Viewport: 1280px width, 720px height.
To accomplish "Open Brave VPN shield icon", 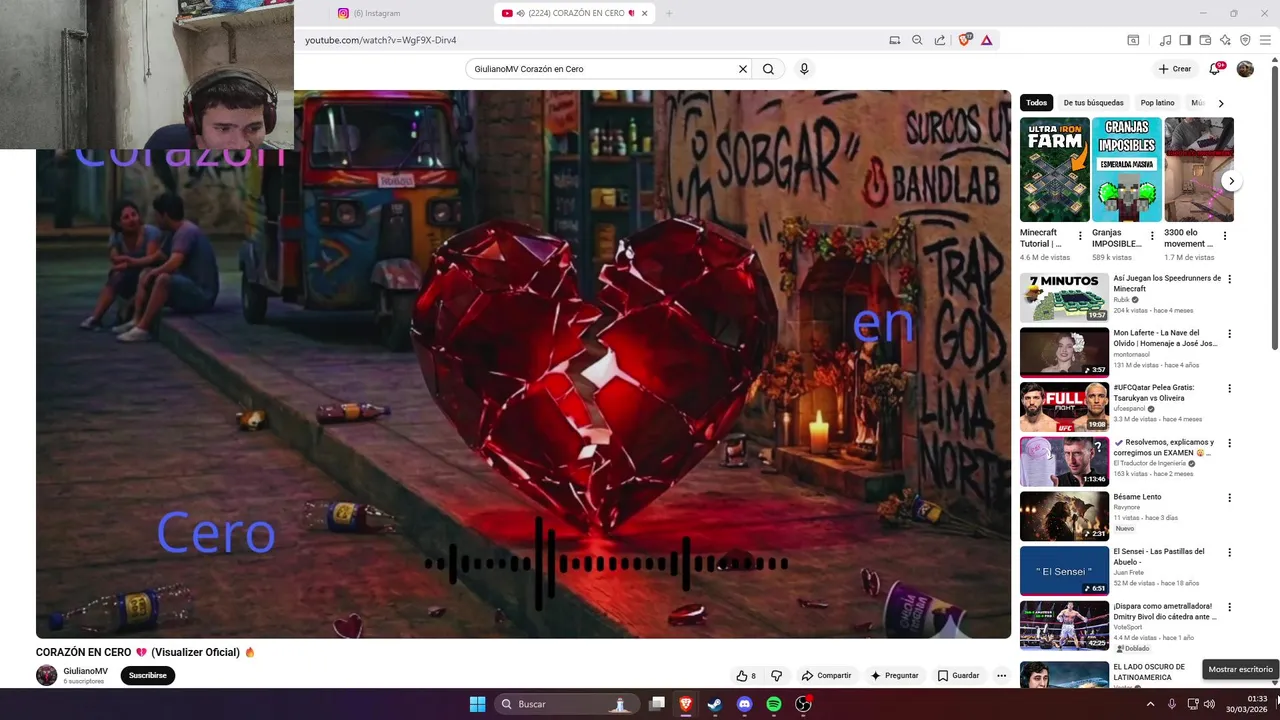I will click(x=1245, y=40).
